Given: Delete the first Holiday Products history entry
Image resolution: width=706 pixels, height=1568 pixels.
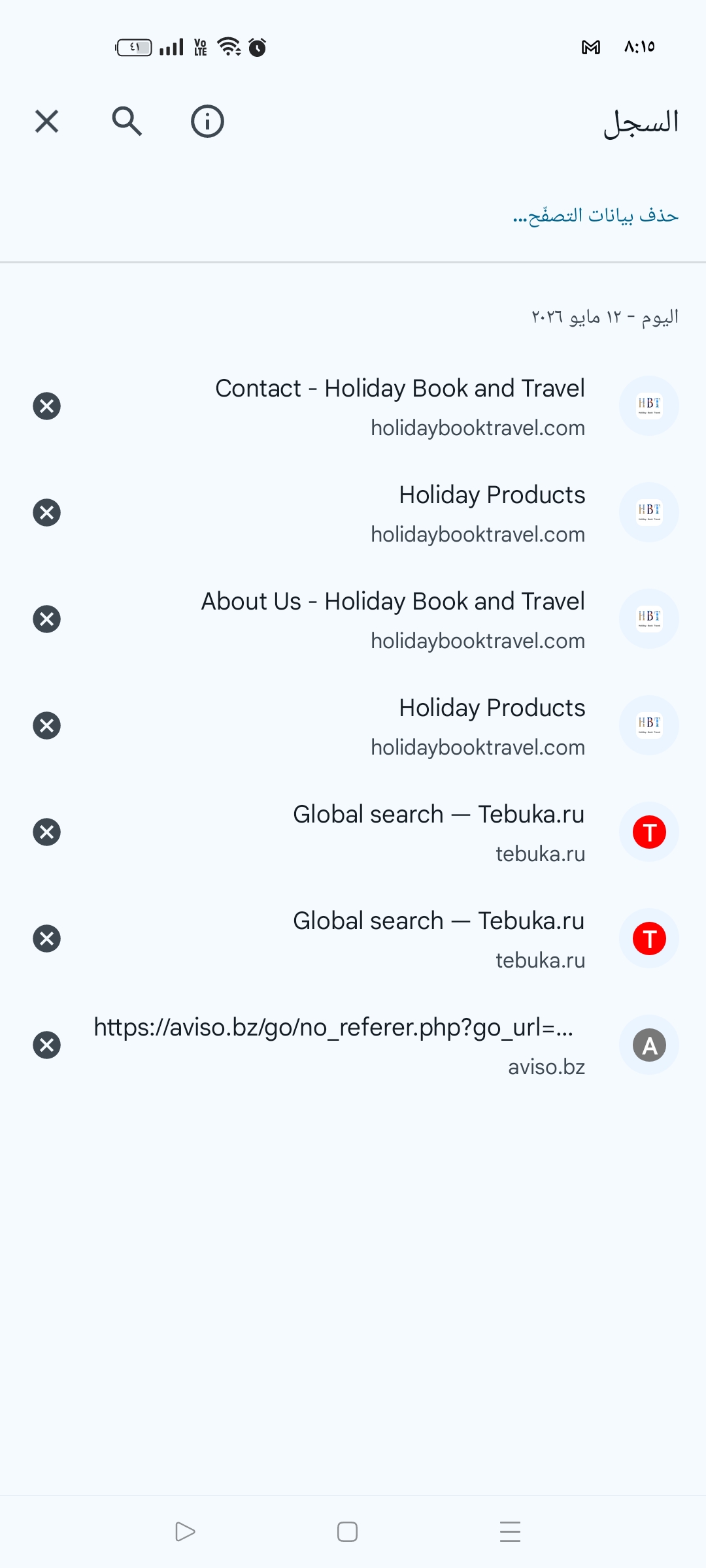Looking at the screenshot, I should (x=46, y=512).
